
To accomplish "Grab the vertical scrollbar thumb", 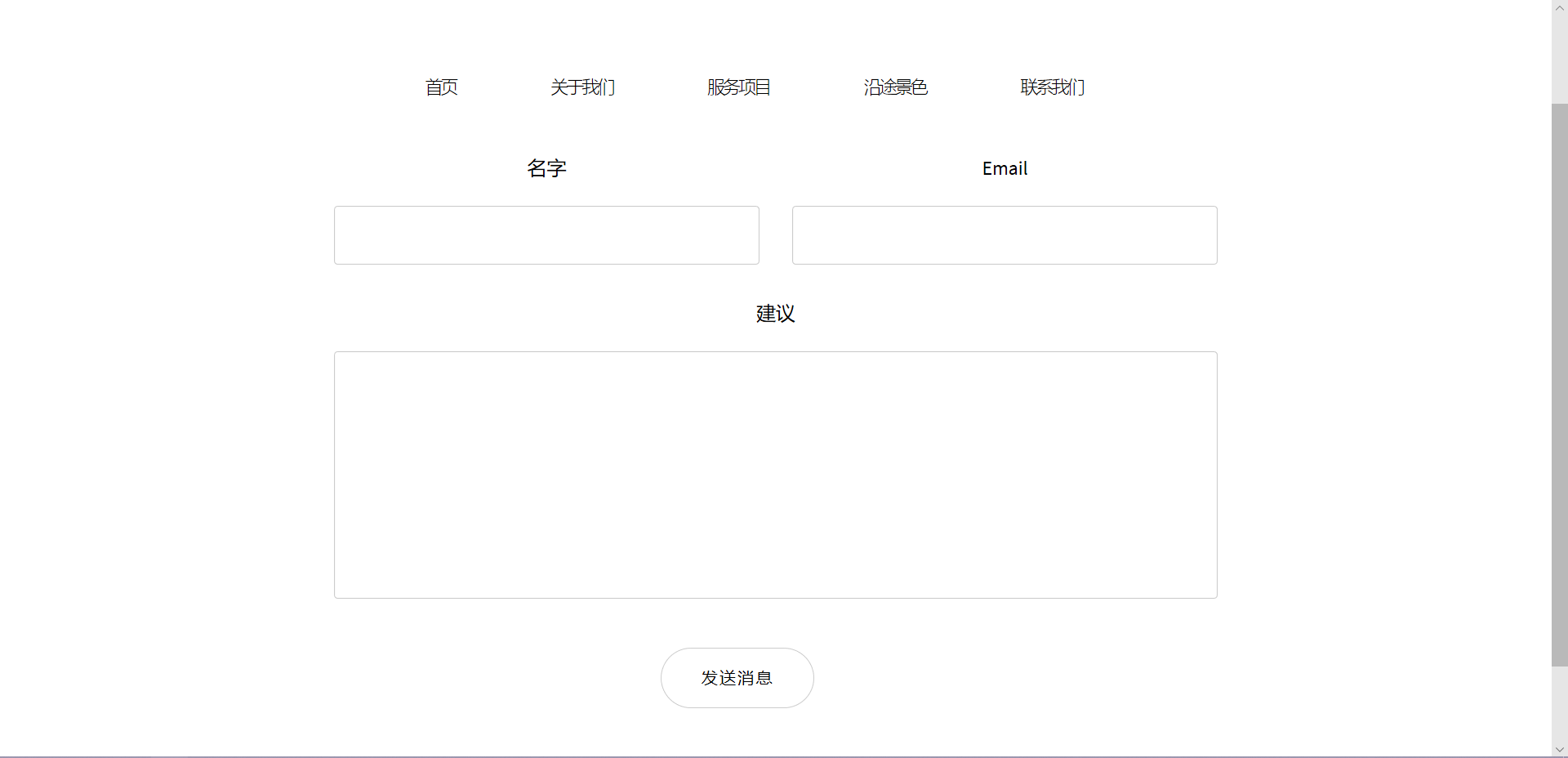I will click(1559, 384).
